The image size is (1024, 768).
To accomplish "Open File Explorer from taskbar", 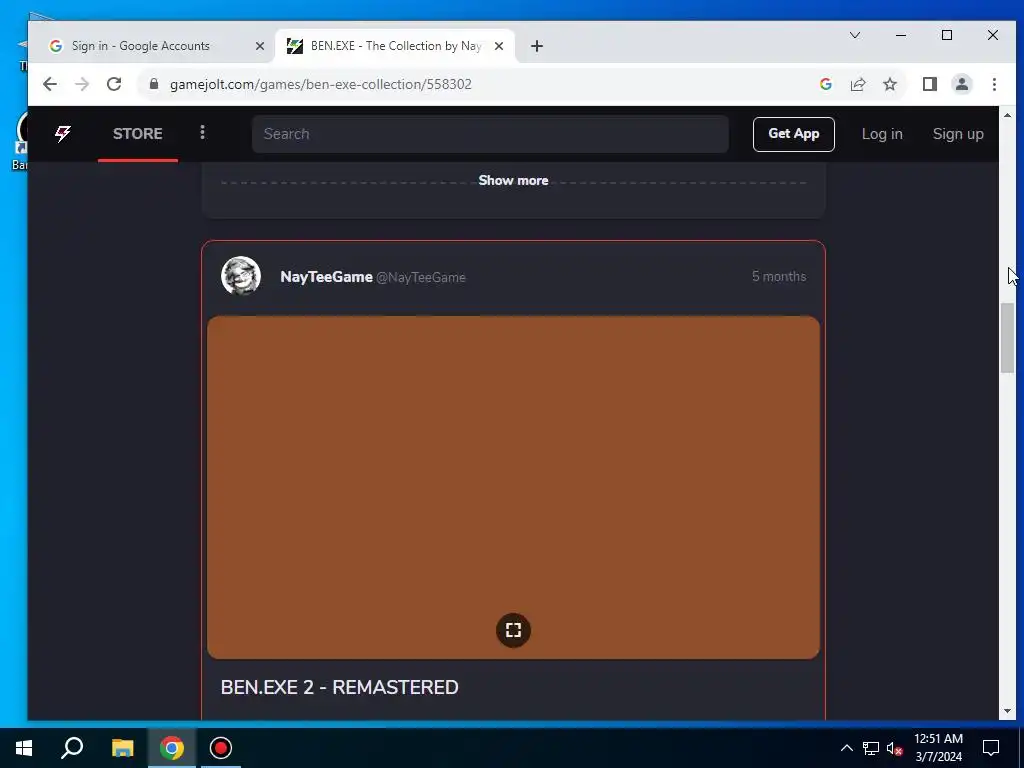I will [x=122, y=748].
